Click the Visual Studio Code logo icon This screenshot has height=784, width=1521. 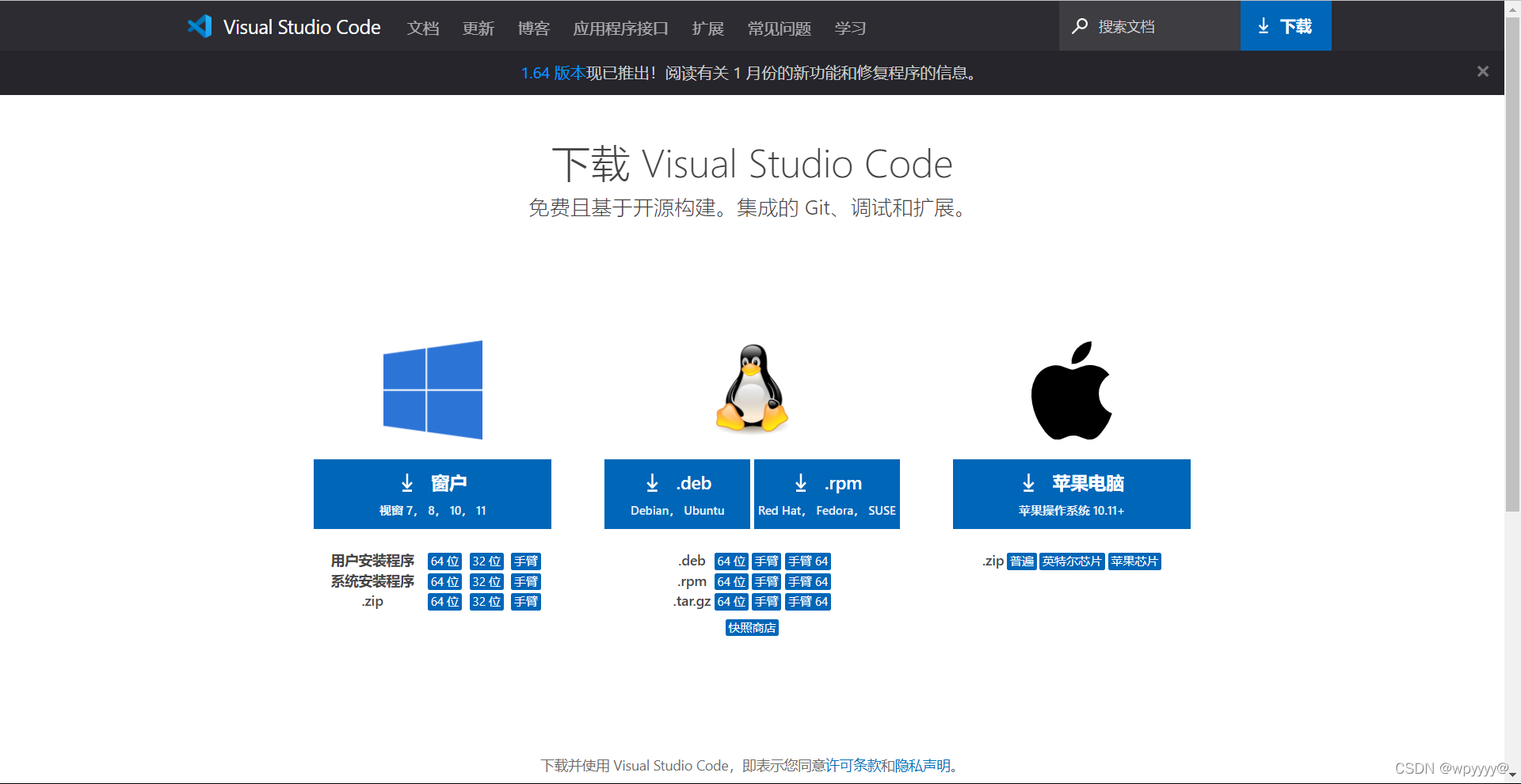pyautogui.click(x=200, y=26)
